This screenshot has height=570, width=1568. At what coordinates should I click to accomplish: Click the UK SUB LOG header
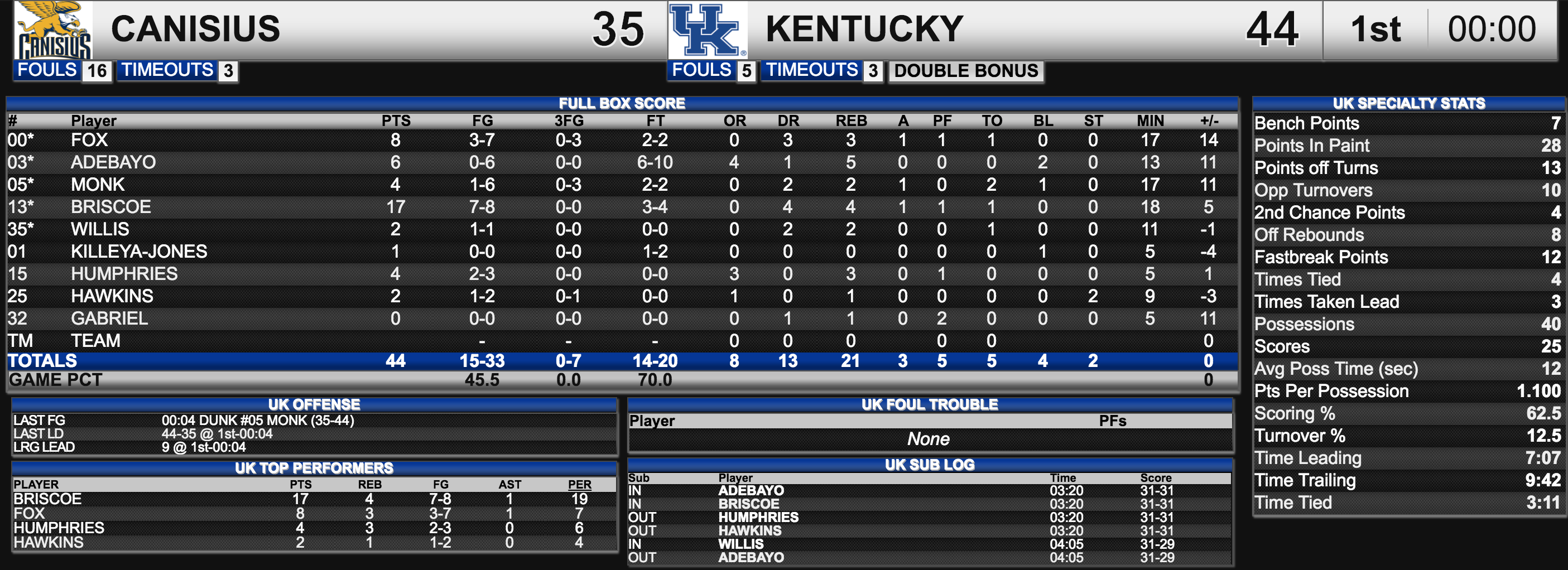[x=930, y=465]
